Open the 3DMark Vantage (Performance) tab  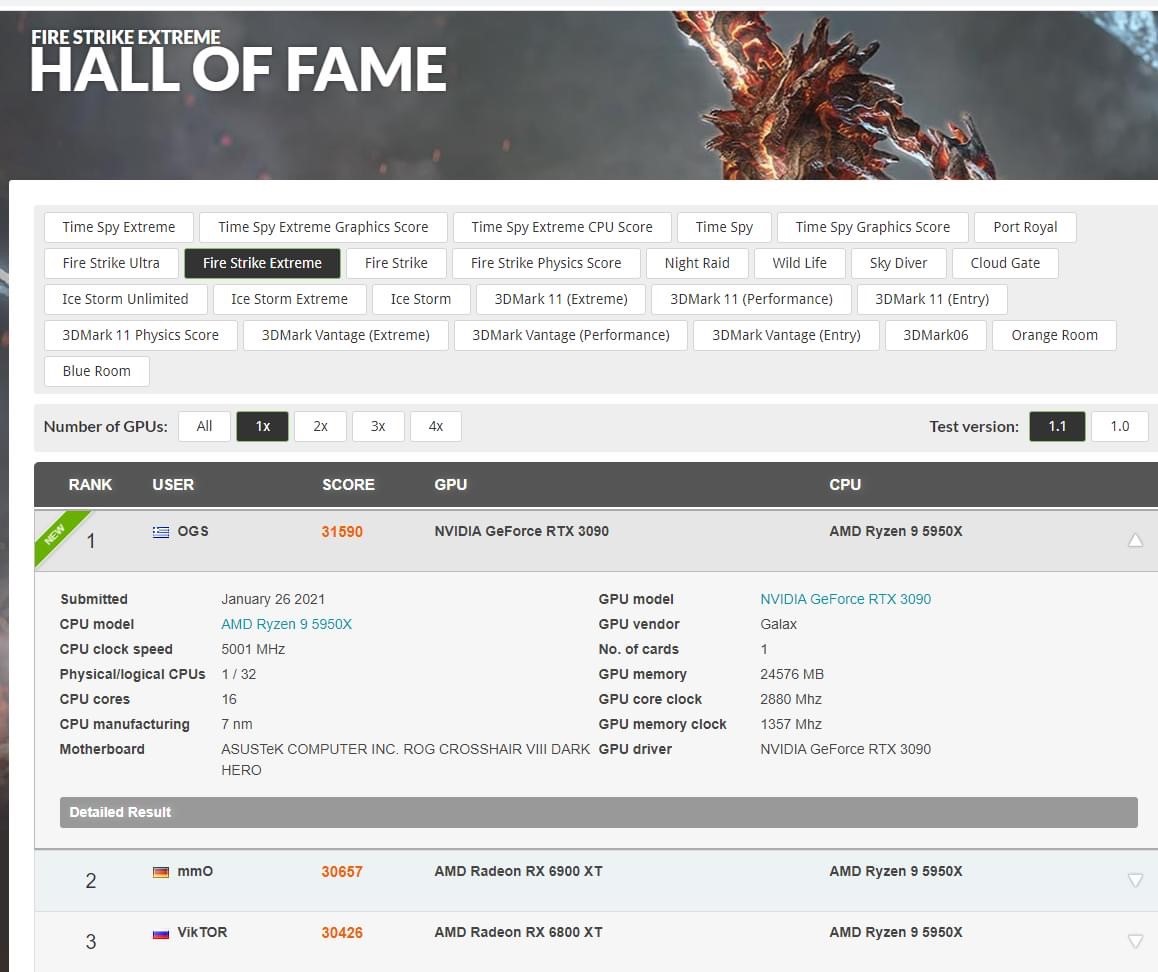click(x=571, y=335)
